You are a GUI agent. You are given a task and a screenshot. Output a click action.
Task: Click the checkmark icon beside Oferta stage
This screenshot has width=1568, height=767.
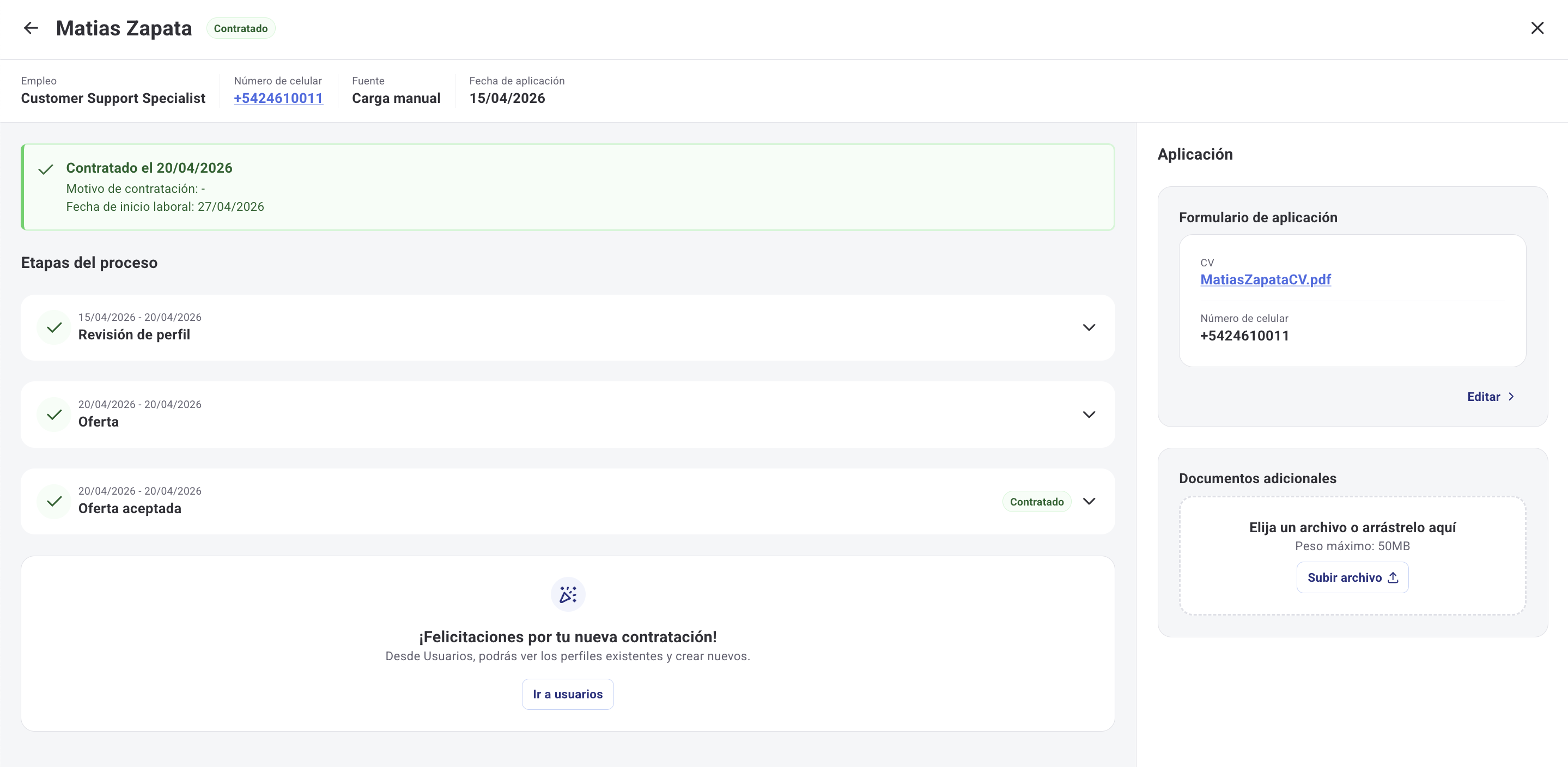[54, 415]
